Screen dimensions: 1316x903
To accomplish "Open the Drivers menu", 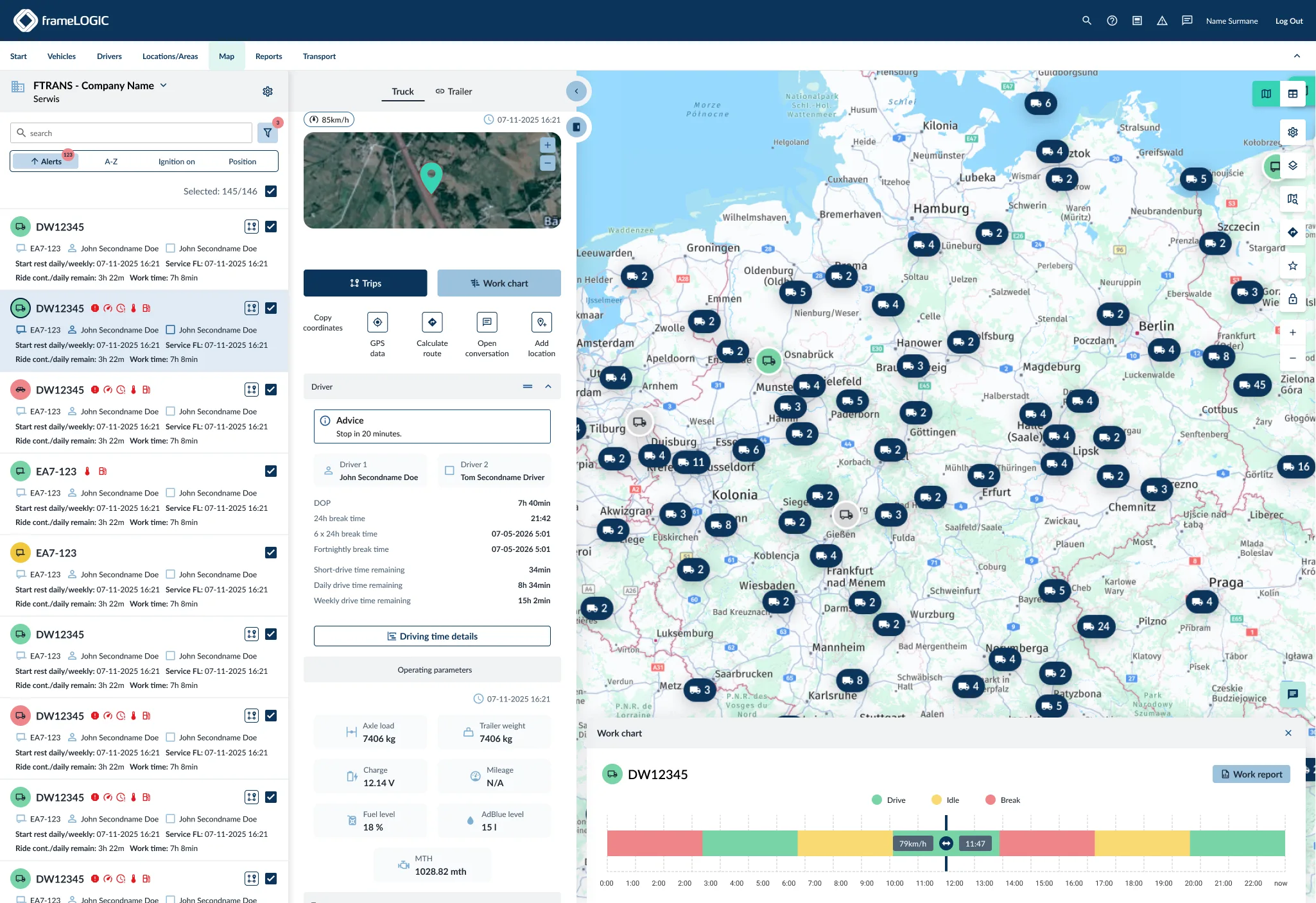I will click(x=109, y=56).
